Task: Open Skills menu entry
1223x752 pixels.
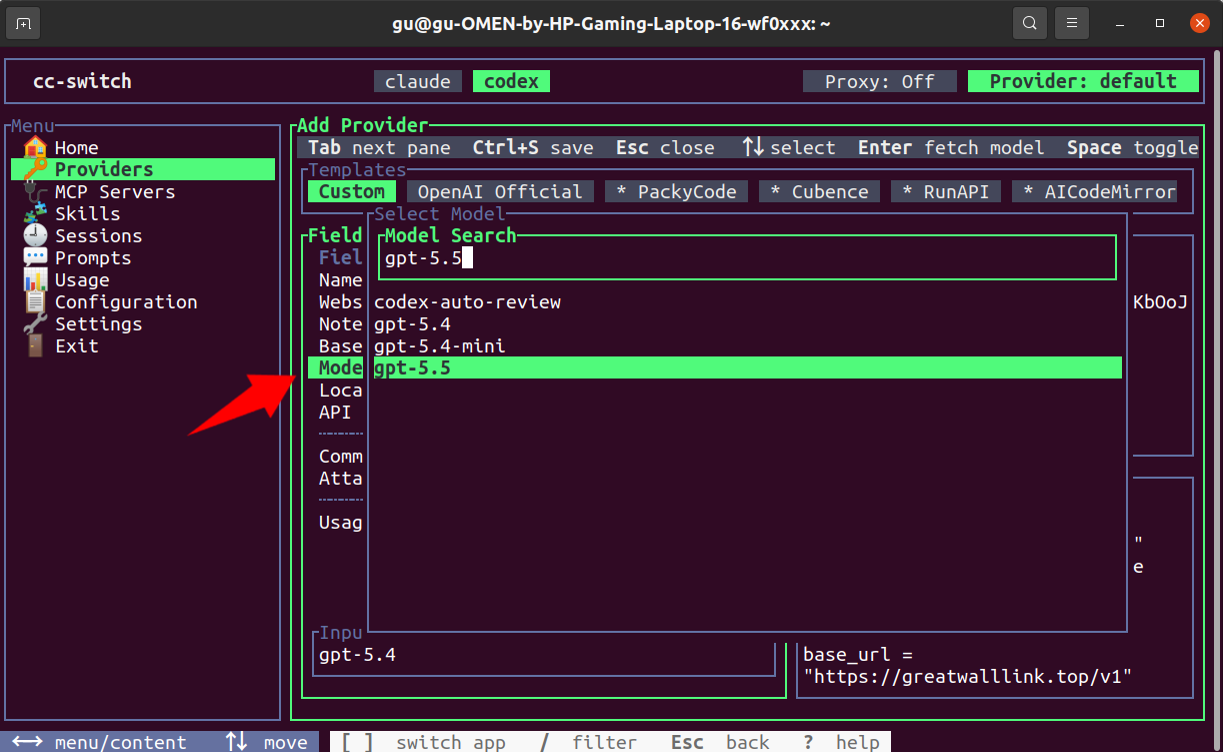Action: coord(87,214)
